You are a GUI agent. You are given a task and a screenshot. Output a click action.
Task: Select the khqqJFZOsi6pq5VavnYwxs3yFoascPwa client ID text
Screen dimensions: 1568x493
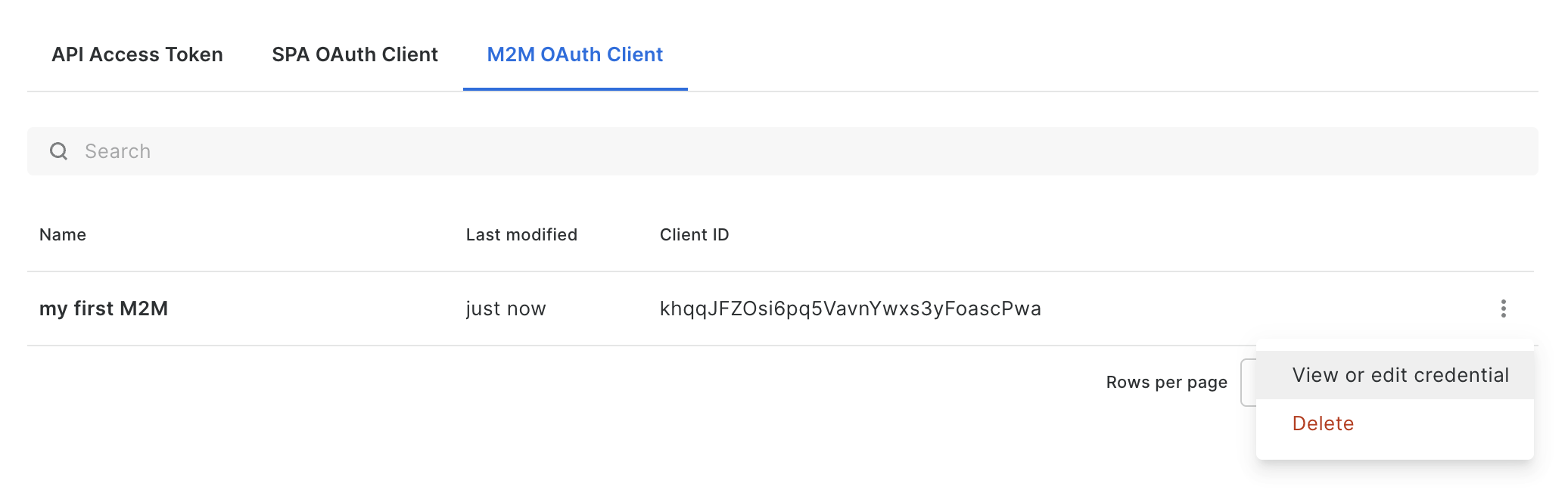click(x=850, y=309)
